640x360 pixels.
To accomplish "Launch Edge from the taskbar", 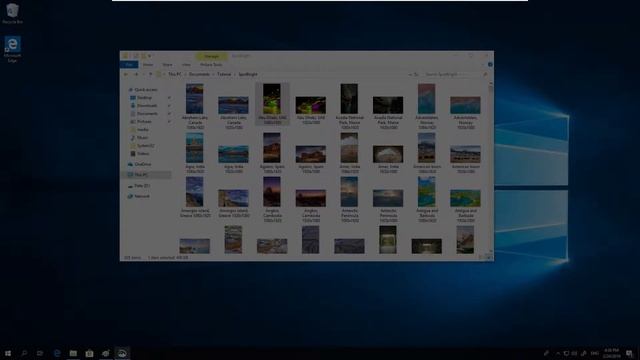I will pos(57,353).
